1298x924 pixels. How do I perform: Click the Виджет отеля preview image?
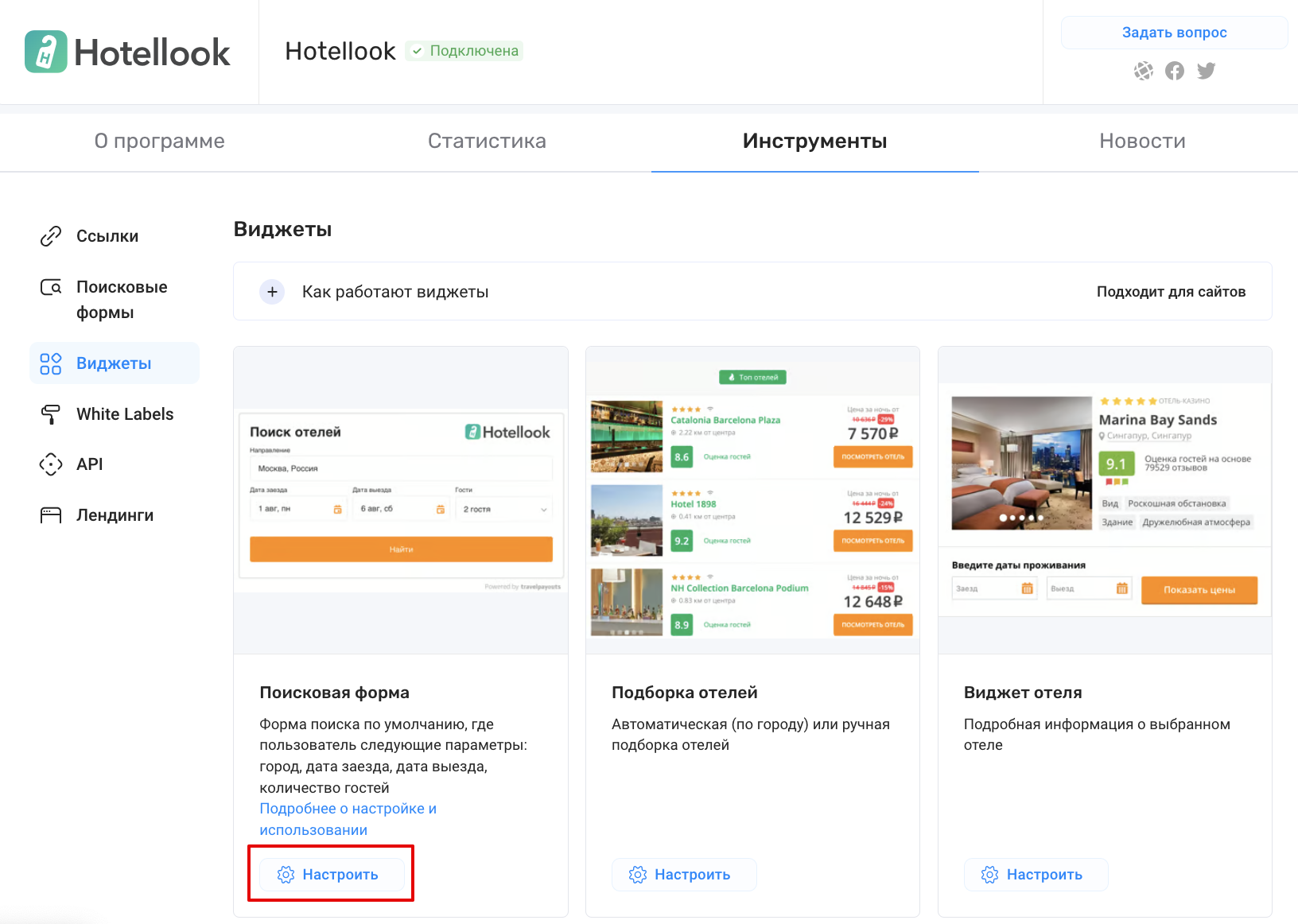pos(1105,500)
